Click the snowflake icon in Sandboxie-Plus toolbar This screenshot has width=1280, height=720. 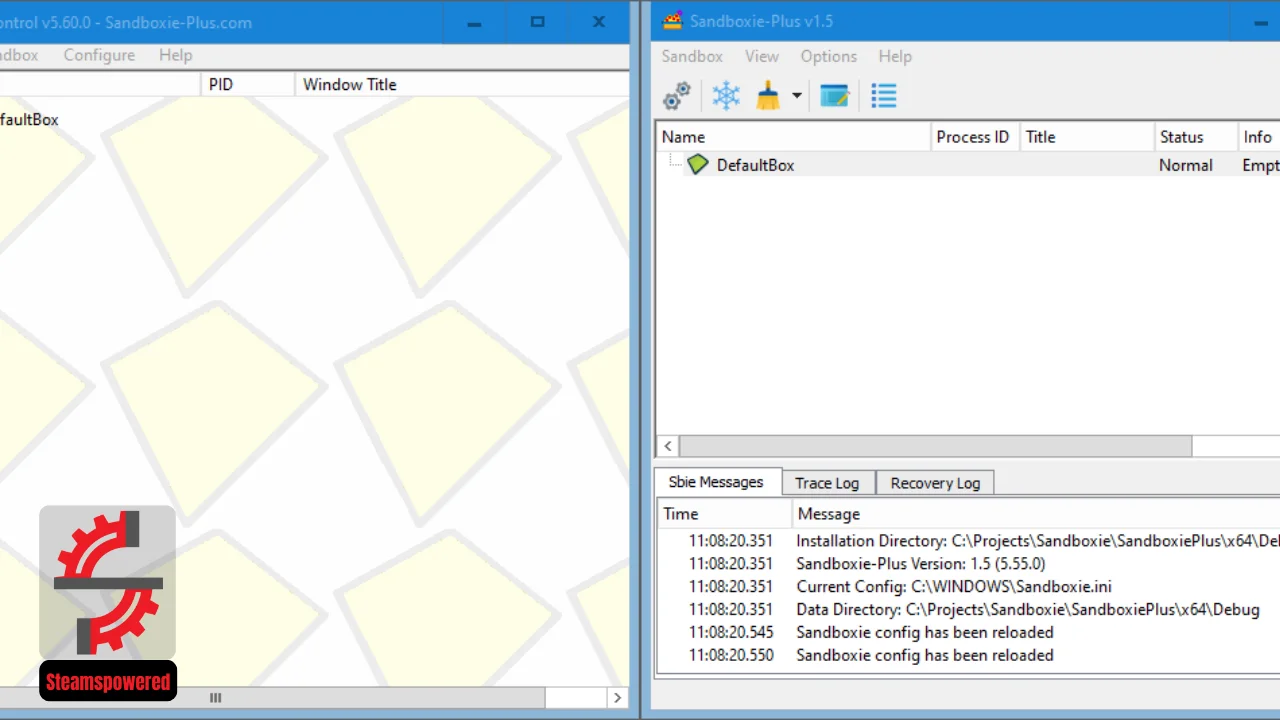726,96
